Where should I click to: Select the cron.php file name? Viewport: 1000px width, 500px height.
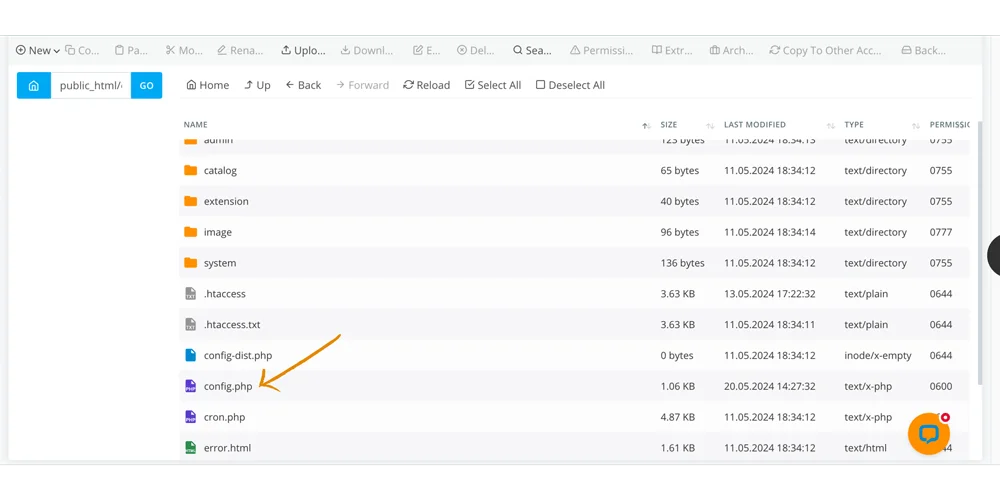tap(224, 417)
